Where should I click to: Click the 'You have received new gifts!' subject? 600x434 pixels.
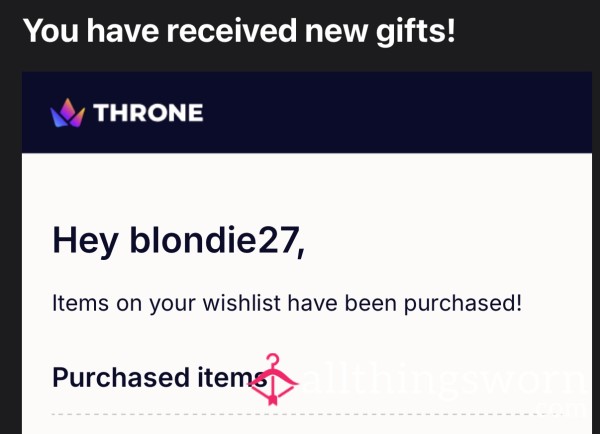pyautogui.click(x=240, y=31)
